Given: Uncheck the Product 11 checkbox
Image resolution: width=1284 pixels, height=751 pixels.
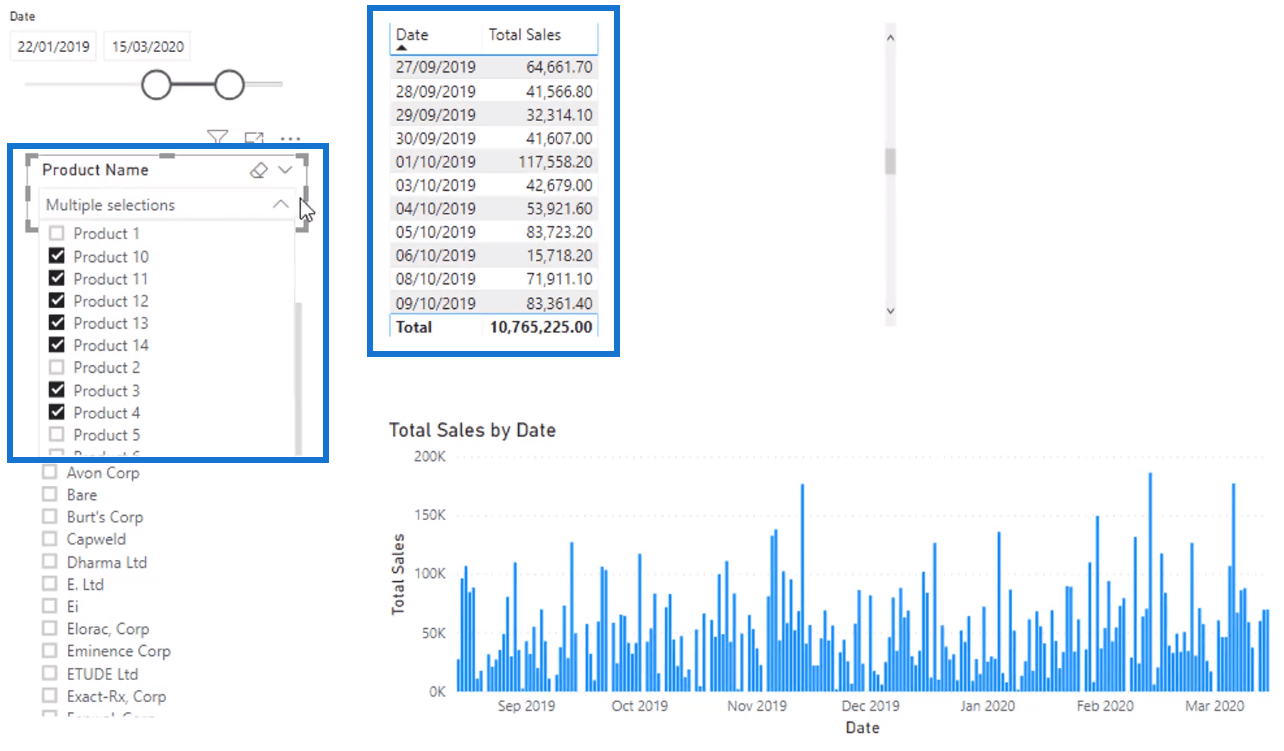Looking at the screenshot, I should [57, 278].
